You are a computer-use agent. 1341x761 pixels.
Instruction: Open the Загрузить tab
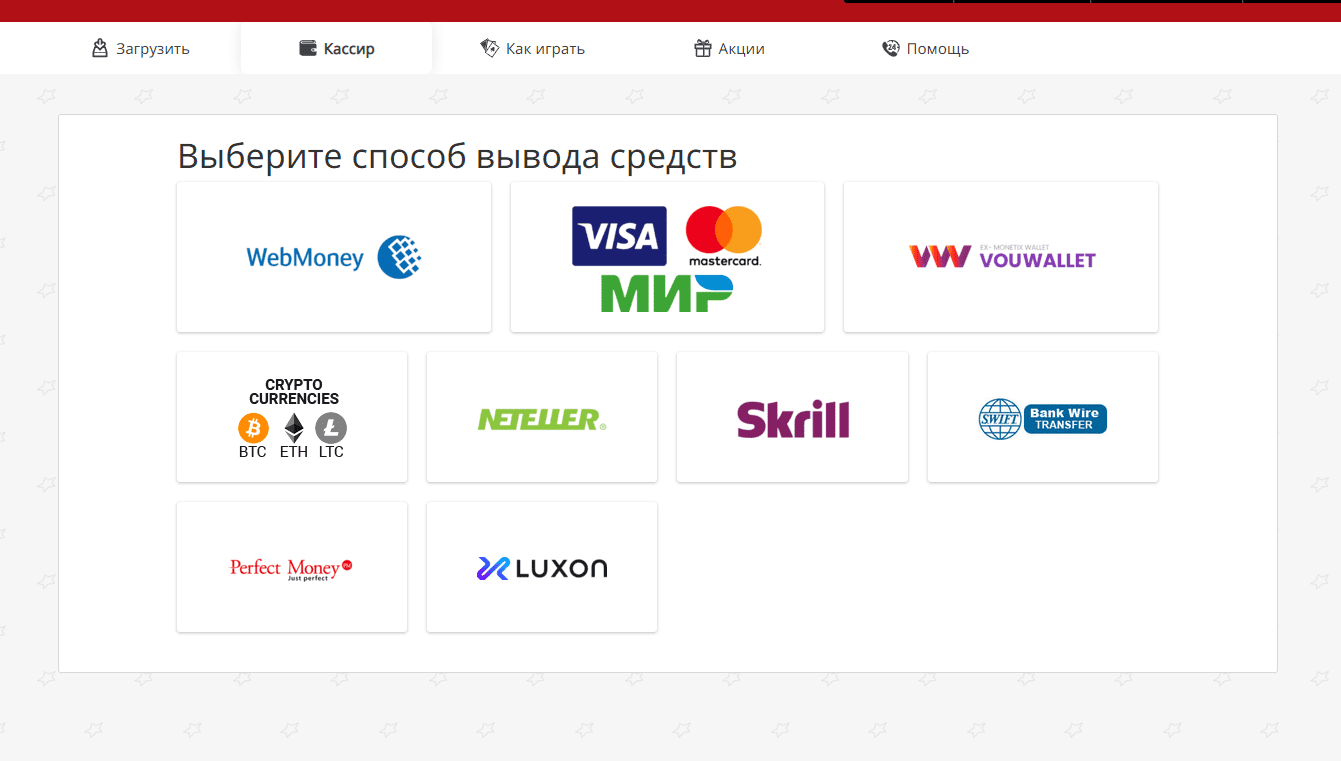pyautogui.click(x=141, y=48)
